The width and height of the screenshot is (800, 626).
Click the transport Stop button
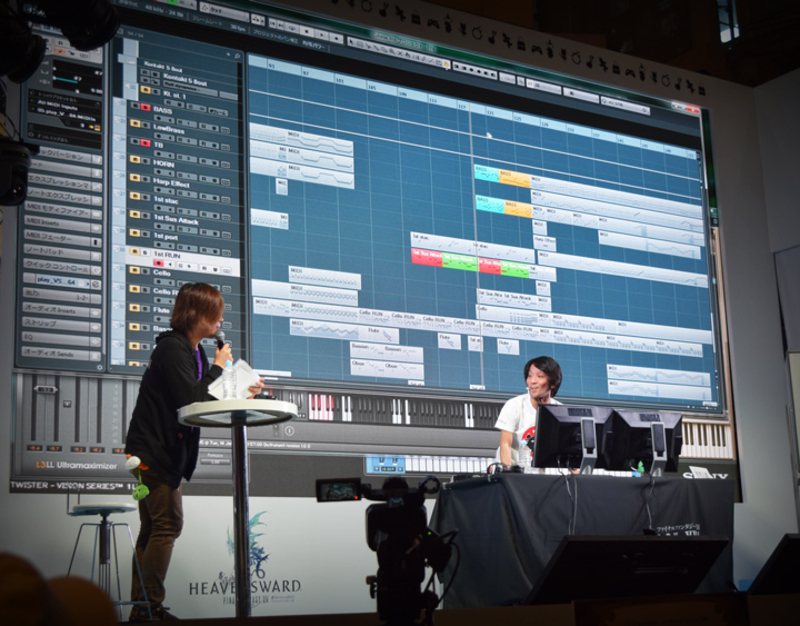pos(306,31)
